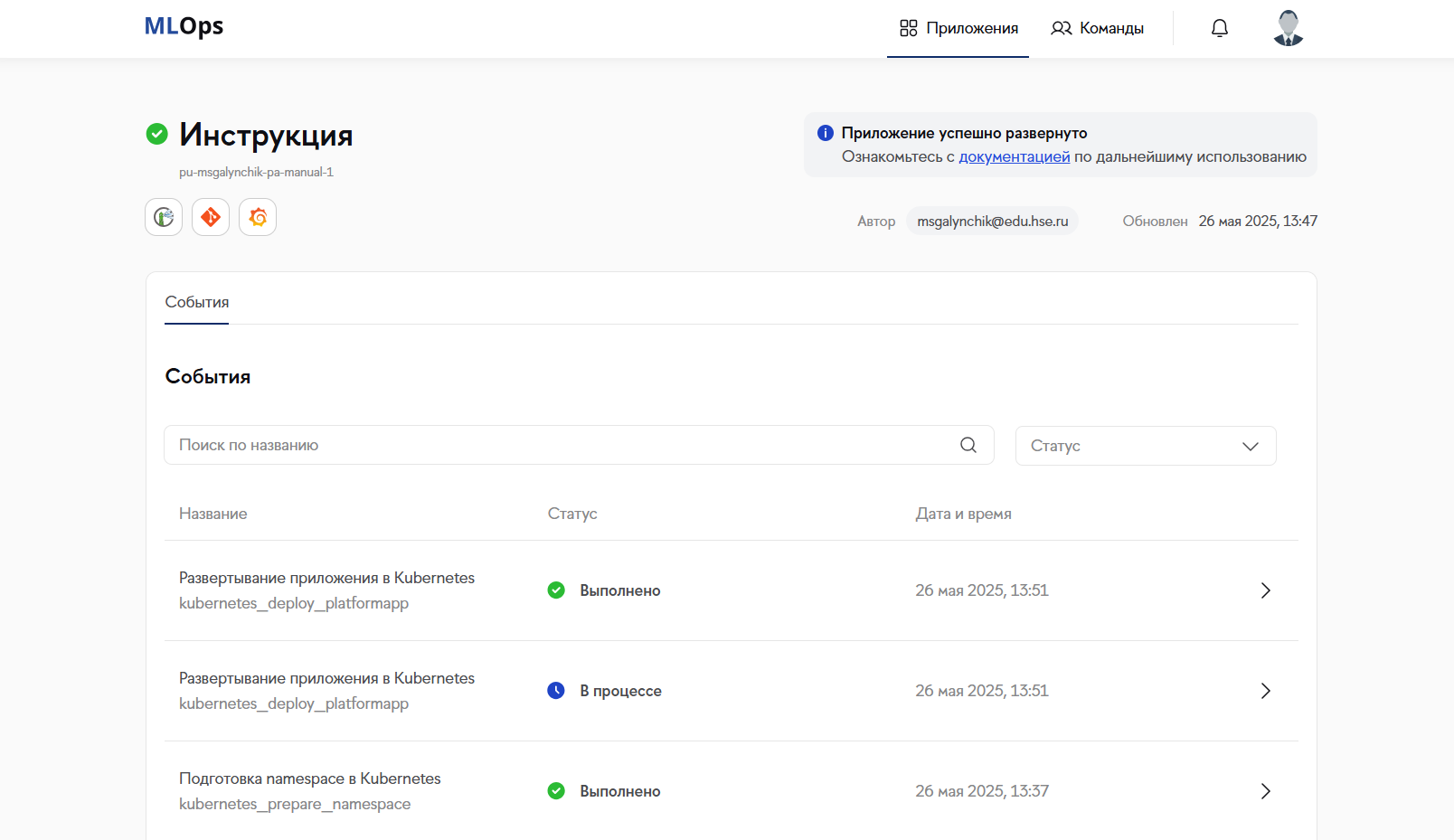Click the magnifier icon in search field
The image size is (1454, 840).
pos(968,445)
